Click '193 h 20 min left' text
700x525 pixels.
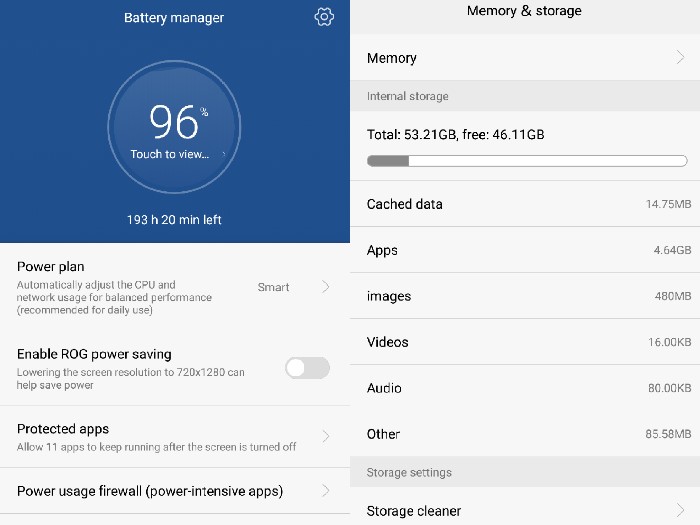click(x=174, y=220)
